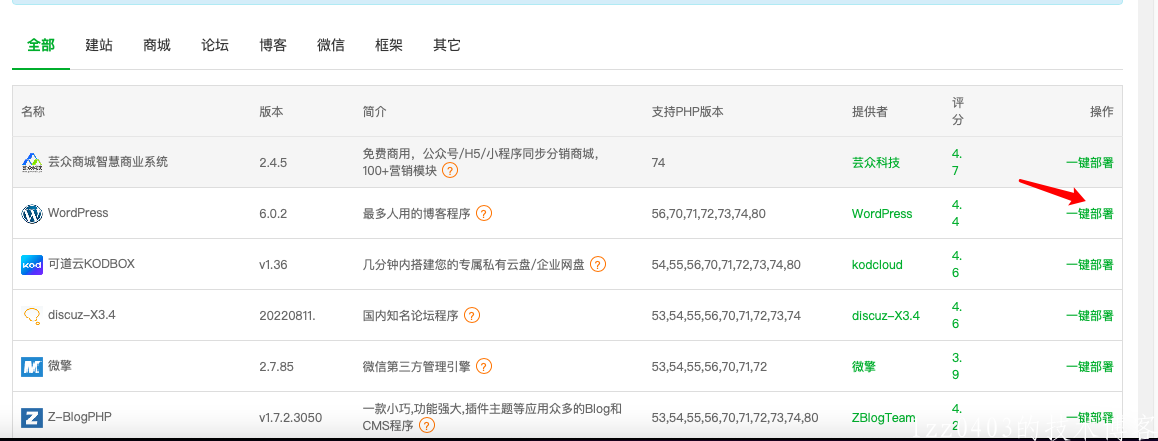Switch to the 博客 tab
The height and width of the screenshot is (441, 1158).
[x=273, y=45]
